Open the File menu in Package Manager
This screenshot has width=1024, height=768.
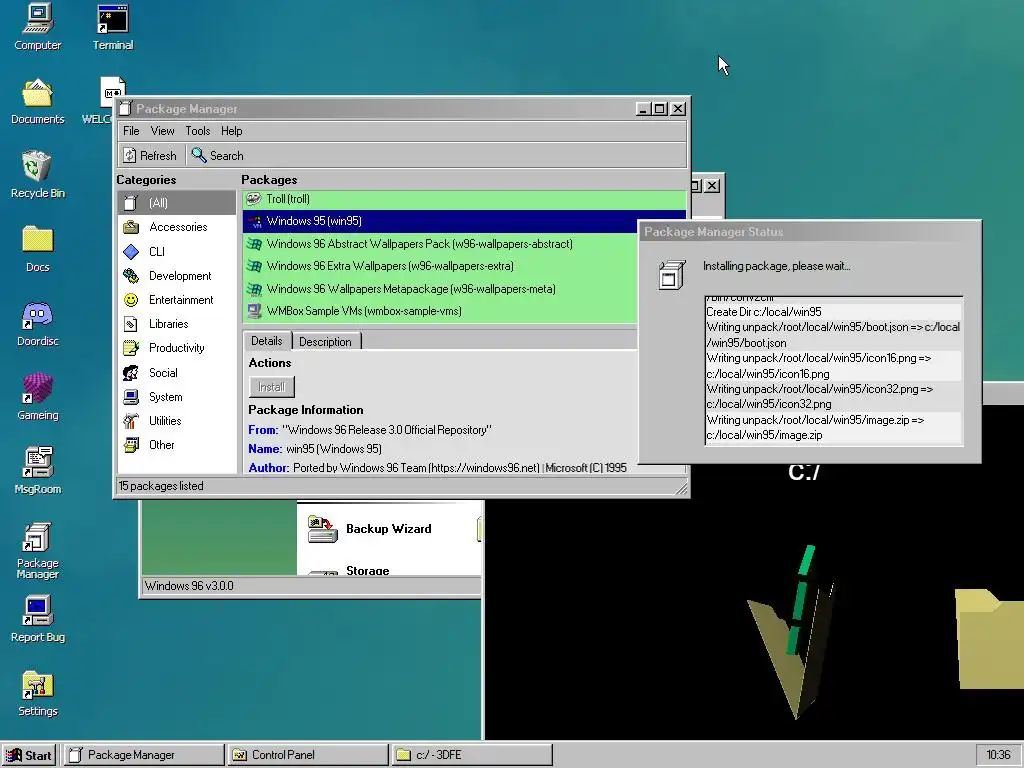[x=131, y=131]
